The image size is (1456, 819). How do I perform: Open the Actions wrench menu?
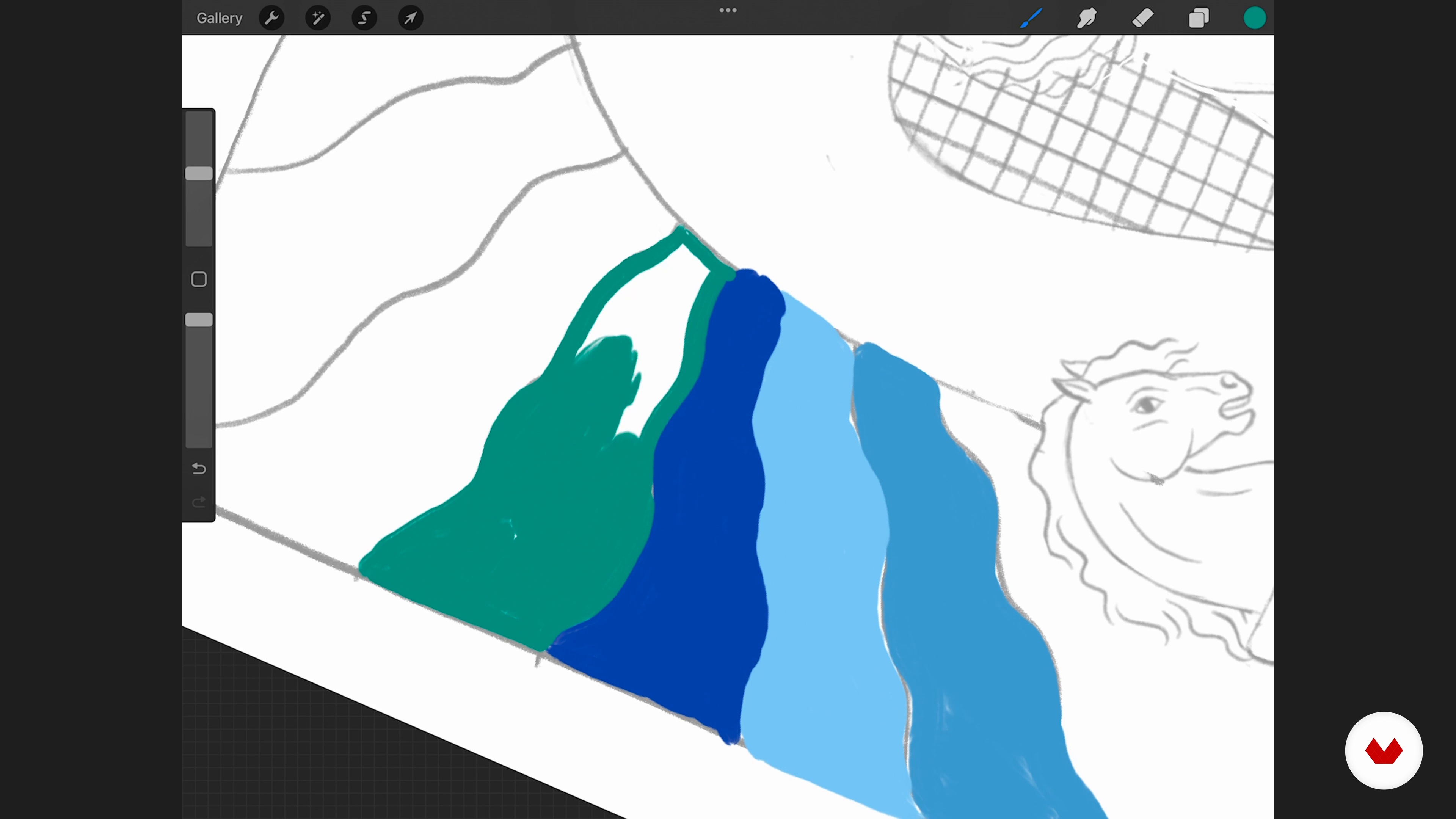pyautogui.click(x=272, y=18)
